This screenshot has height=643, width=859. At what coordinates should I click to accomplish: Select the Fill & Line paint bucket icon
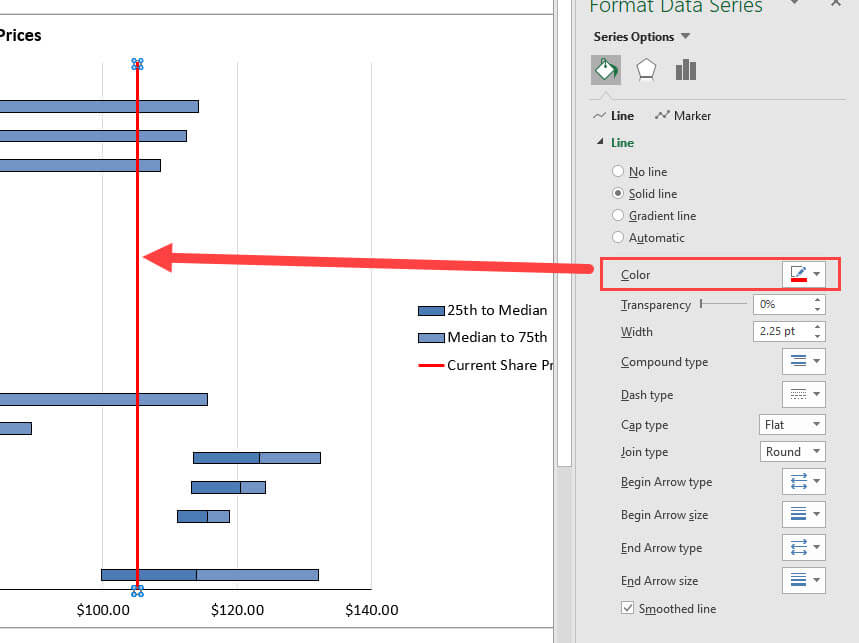pyautogui.click(x=605, y=70)
